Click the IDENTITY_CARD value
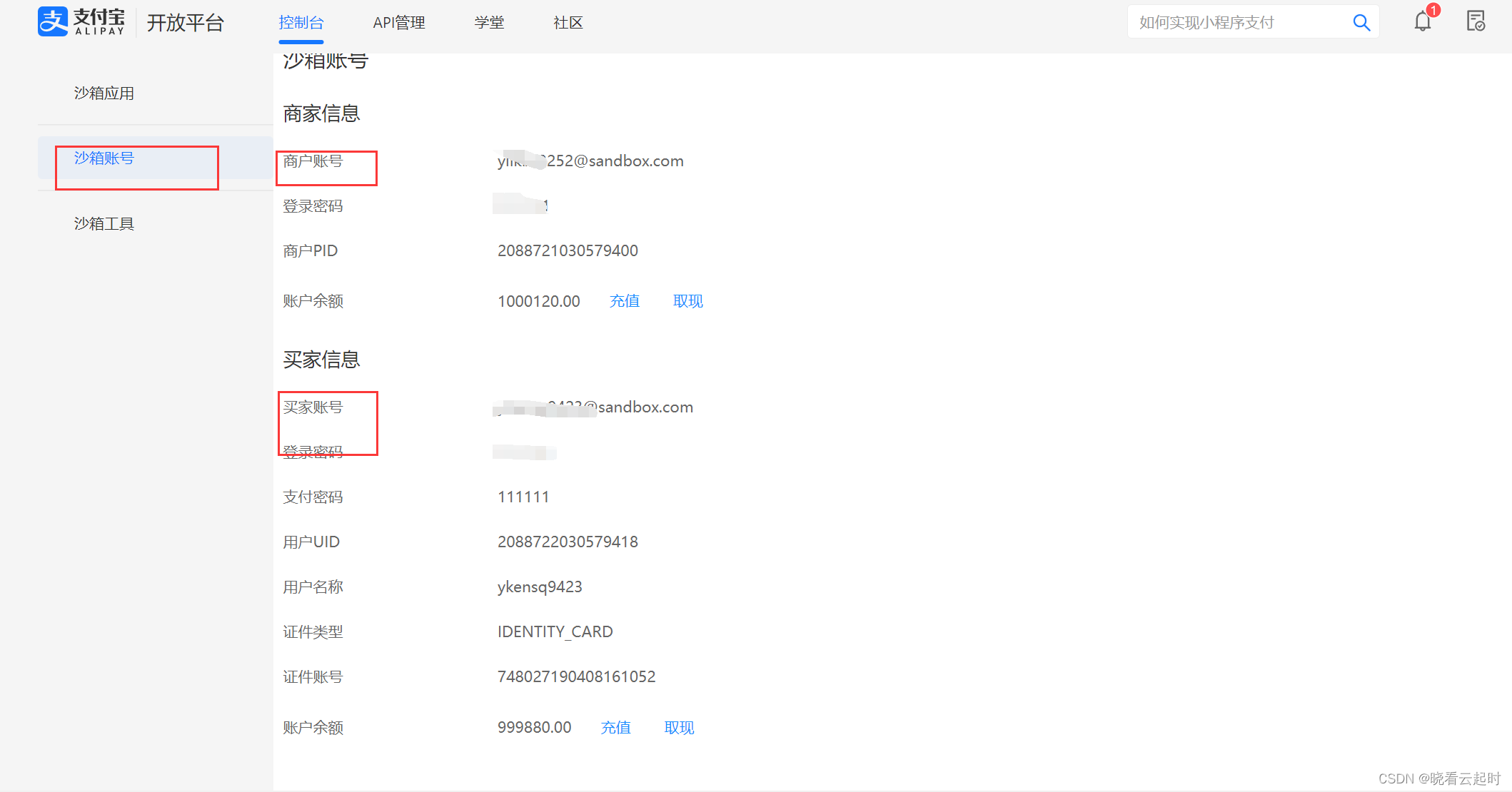The image size is (1512, 792). (555, 632)
